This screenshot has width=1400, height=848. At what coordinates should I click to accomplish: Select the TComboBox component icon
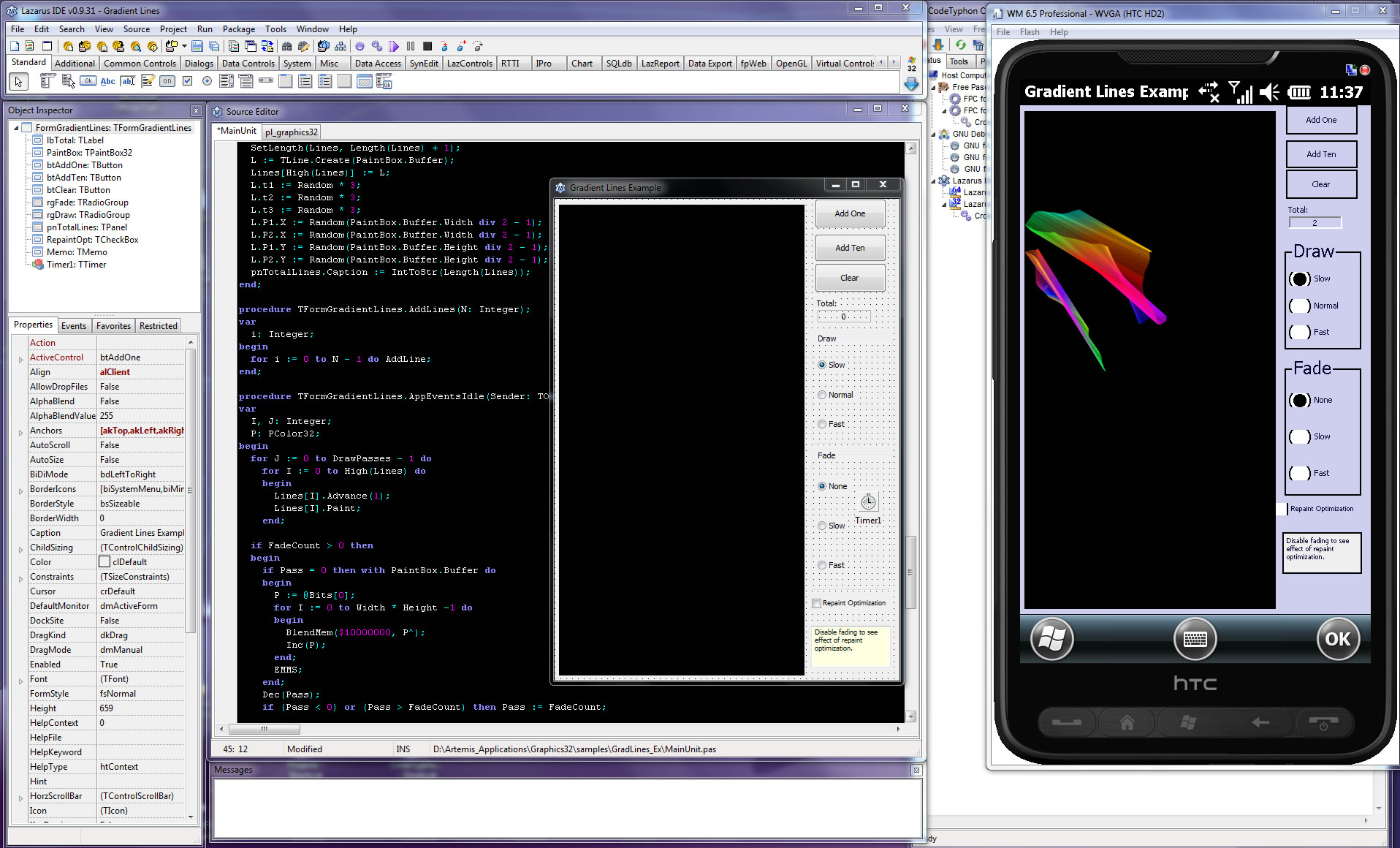point(246,81)
